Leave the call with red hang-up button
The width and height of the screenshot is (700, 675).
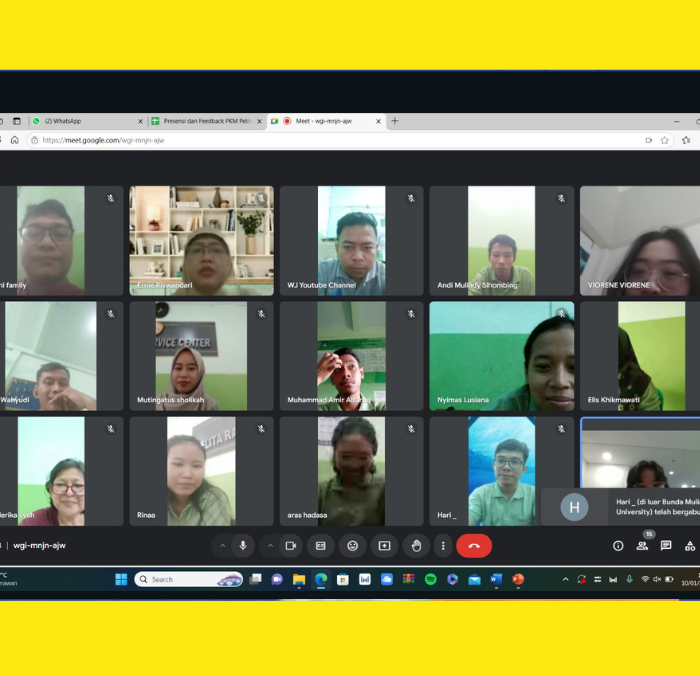[474, 546]
